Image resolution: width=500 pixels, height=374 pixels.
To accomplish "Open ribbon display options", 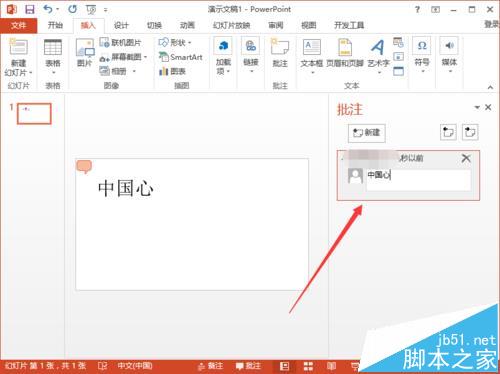I will pos(435,10).
